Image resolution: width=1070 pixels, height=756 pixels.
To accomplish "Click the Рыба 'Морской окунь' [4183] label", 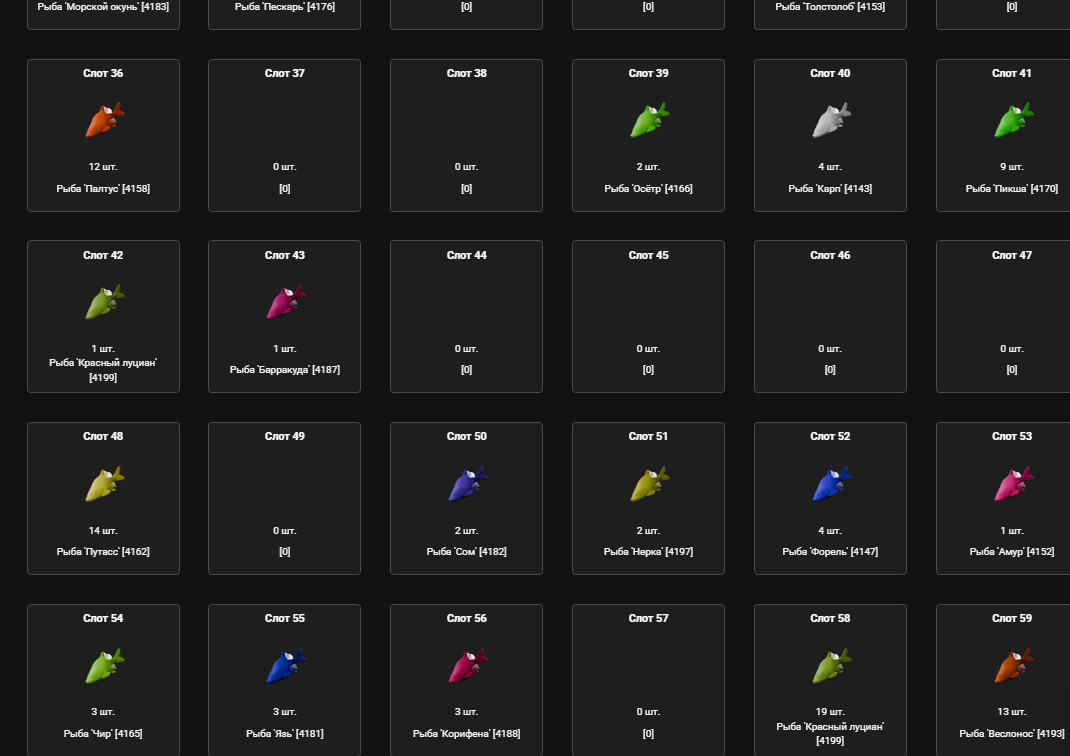I will tap(103, 7).
